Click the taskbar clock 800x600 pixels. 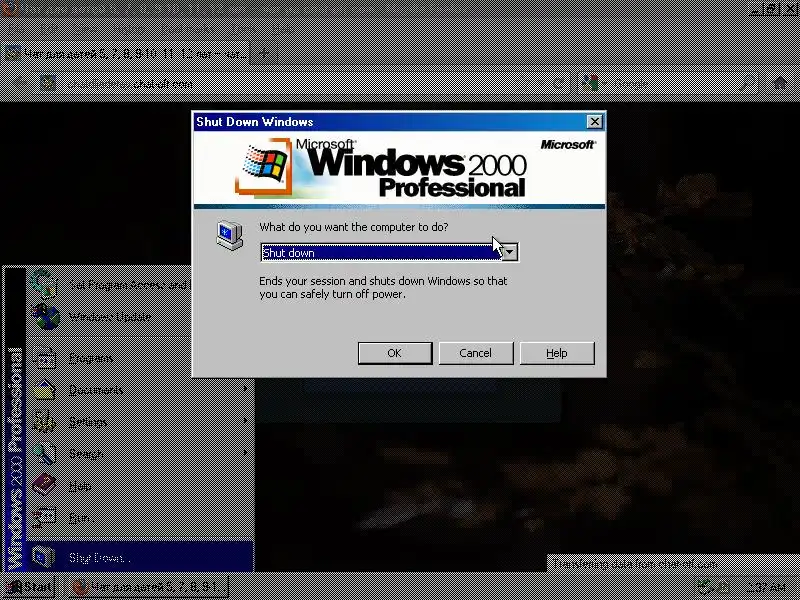(766, 587)
